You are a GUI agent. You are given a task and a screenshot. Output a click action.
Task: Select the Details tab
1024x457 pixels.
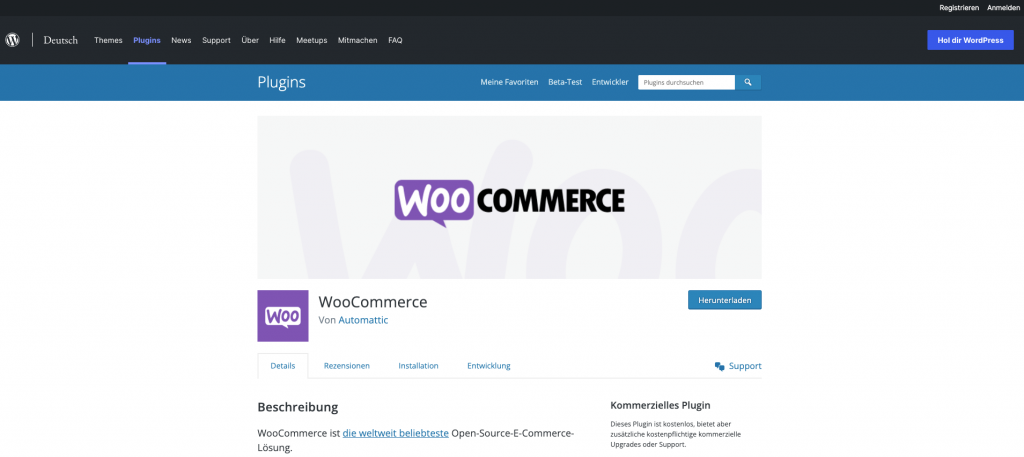pos(283,366)
